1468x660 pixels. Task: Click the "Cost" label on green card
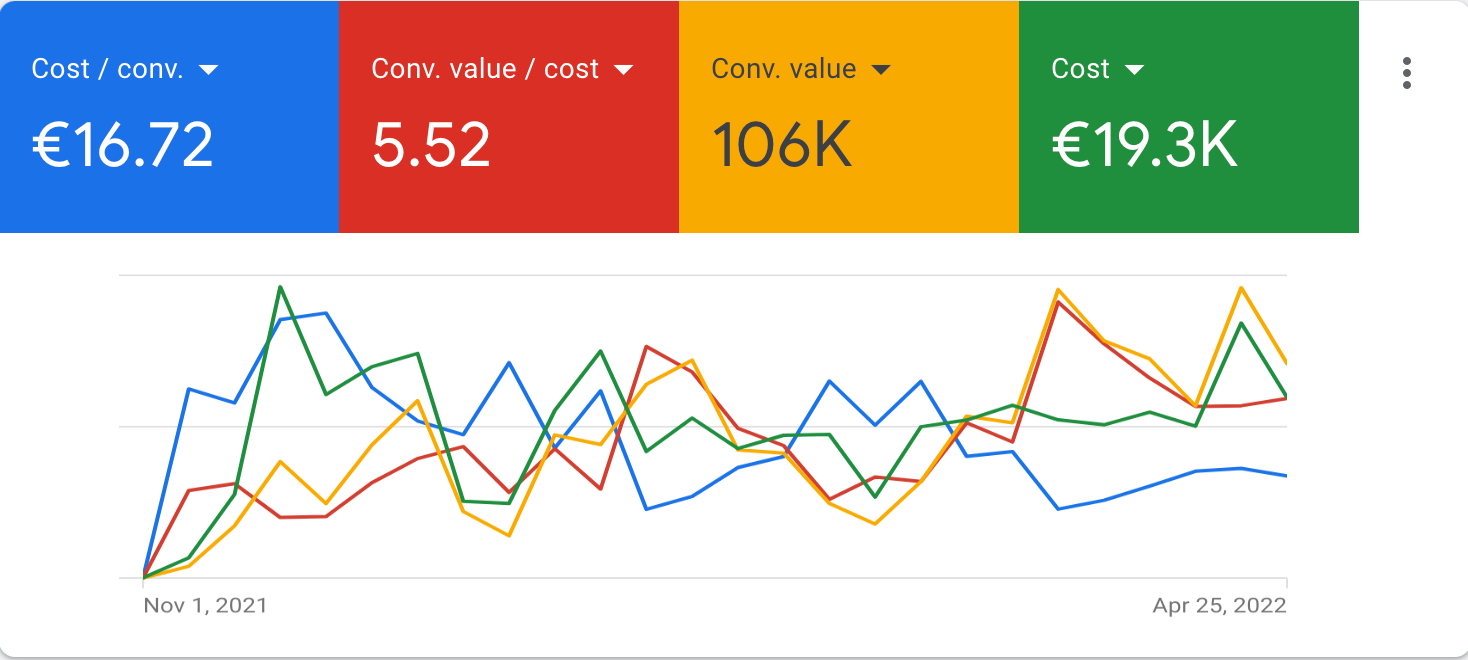point(1080,69)
